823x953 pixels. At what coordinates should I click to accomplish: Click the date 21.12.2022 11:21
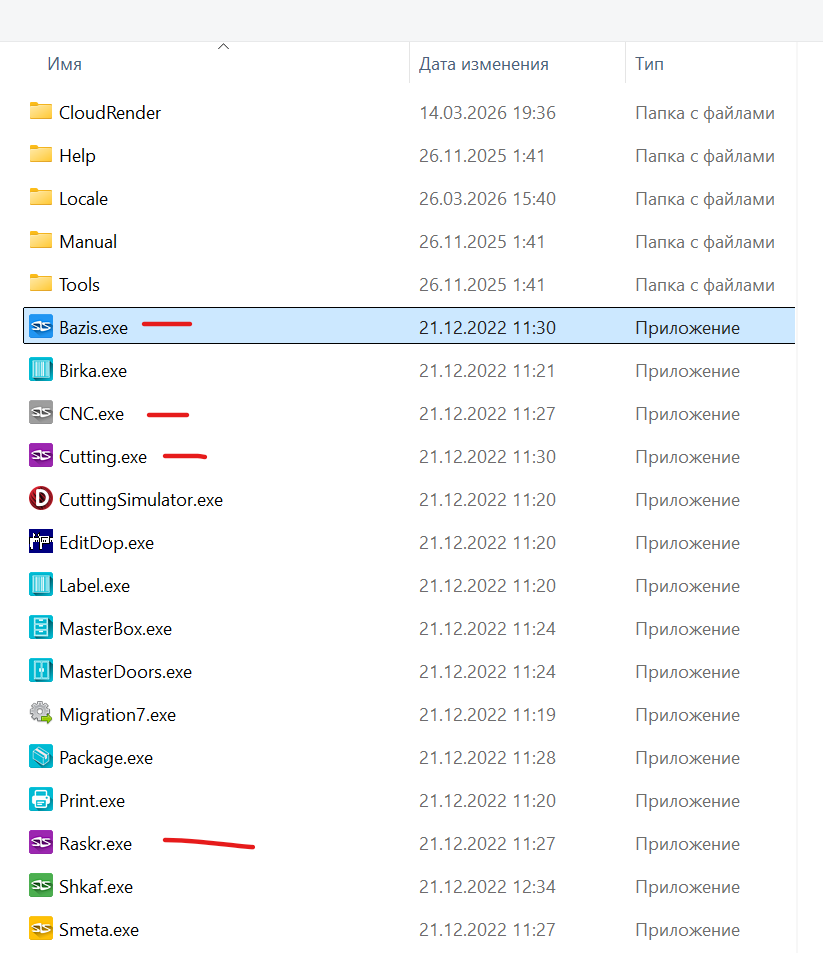[487, 371]
